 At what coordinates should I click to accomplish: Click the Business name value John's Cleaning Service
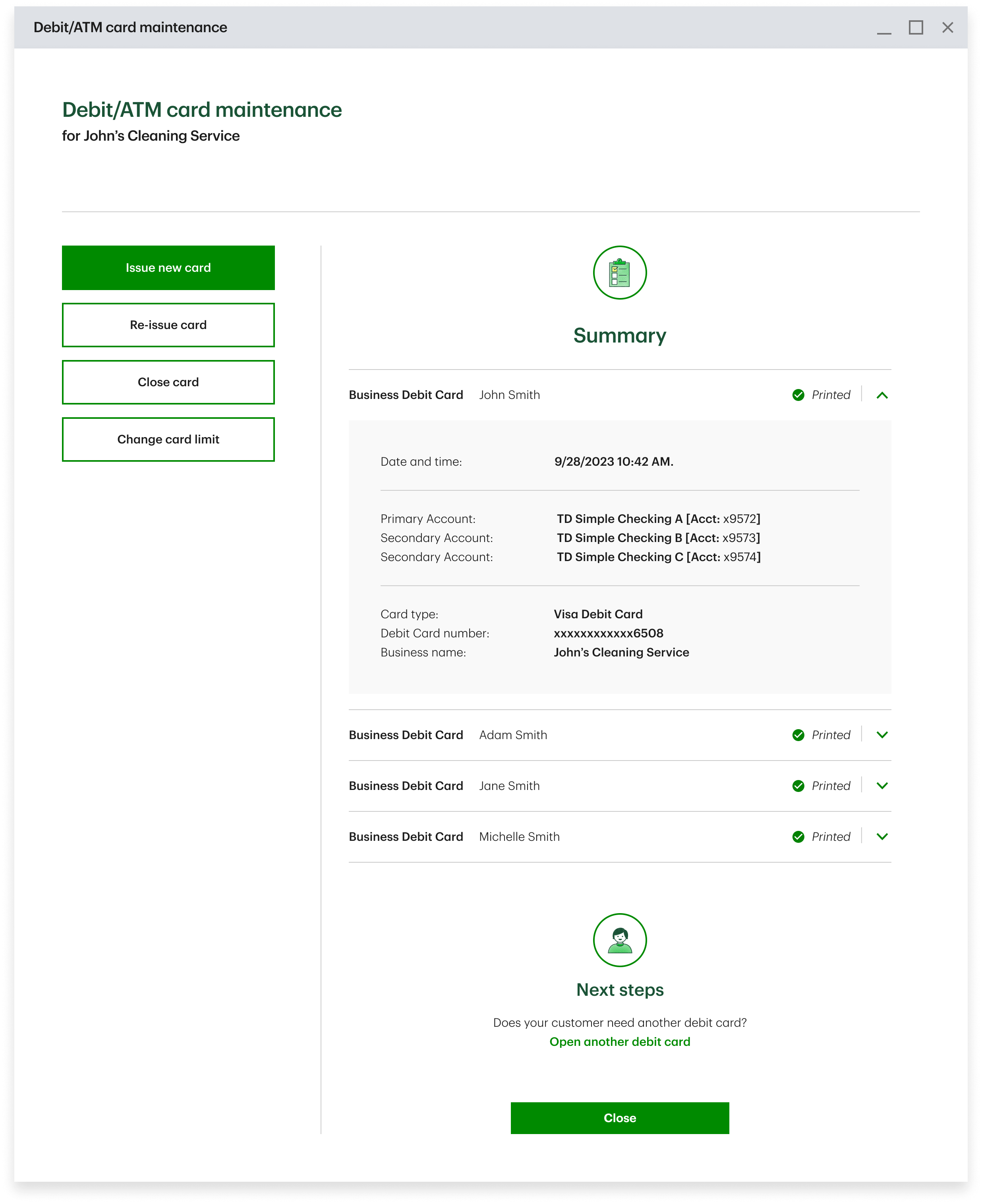point(621,652)
